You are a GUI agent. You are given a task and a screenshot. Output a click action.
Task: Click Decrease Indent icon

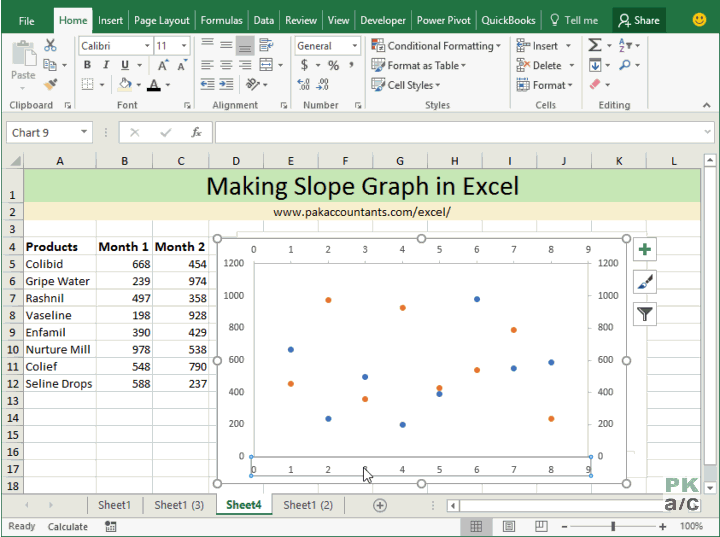coord(208,84)
